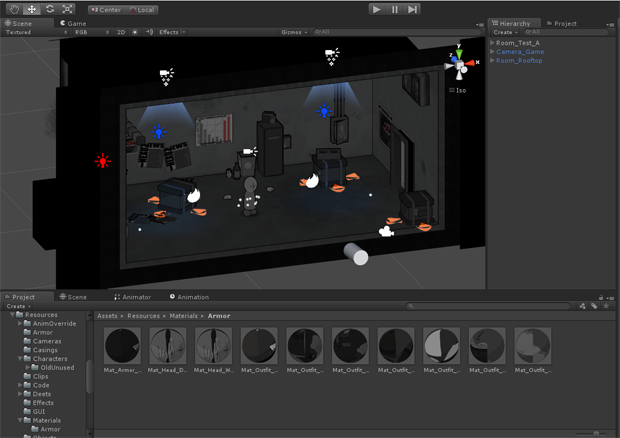This screenshot has height=438, width=620.
Task: Expand Room_Test_A in Hierarchy
Action: click(492, 43)
